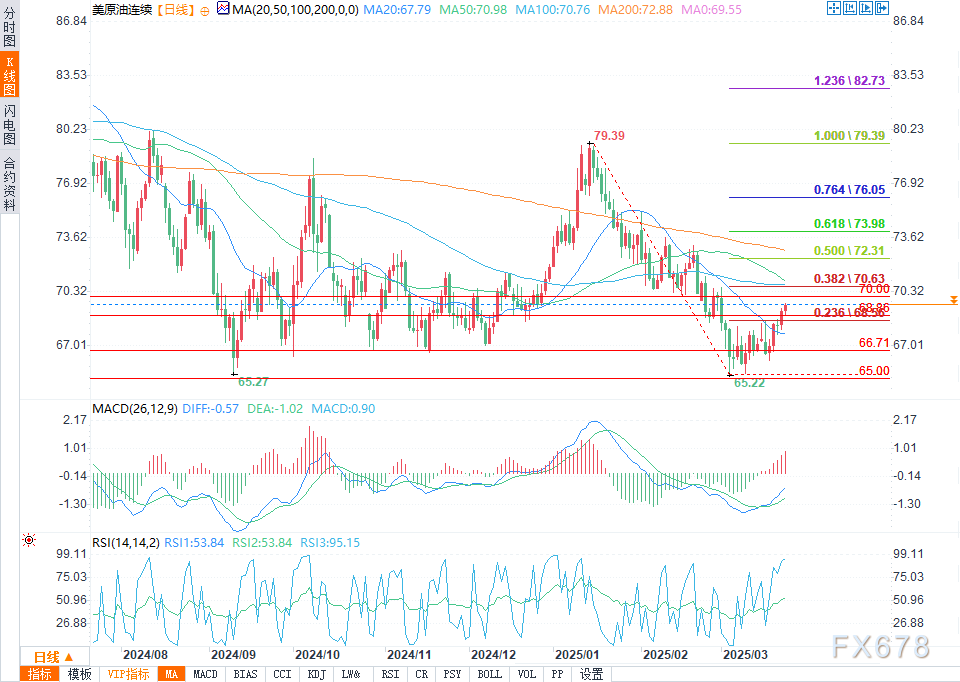Click the 0.618 Fibonacci level line label
The height and width of the screenshot is (682, 960).
[850, 223]
